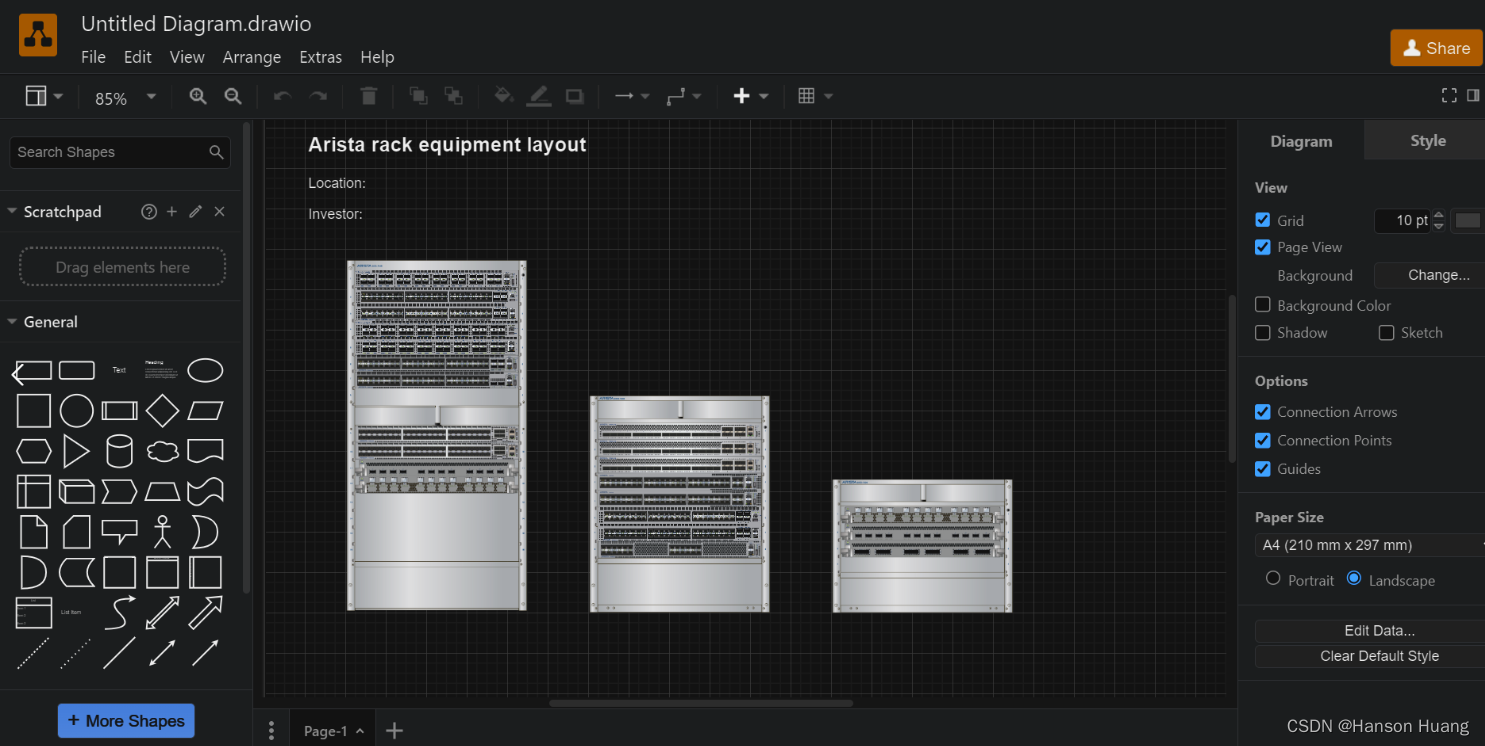The width and height of the screenshot is (1485, 746).
Task: Collapse the format panel icon
Action: tap(1473, 95)
